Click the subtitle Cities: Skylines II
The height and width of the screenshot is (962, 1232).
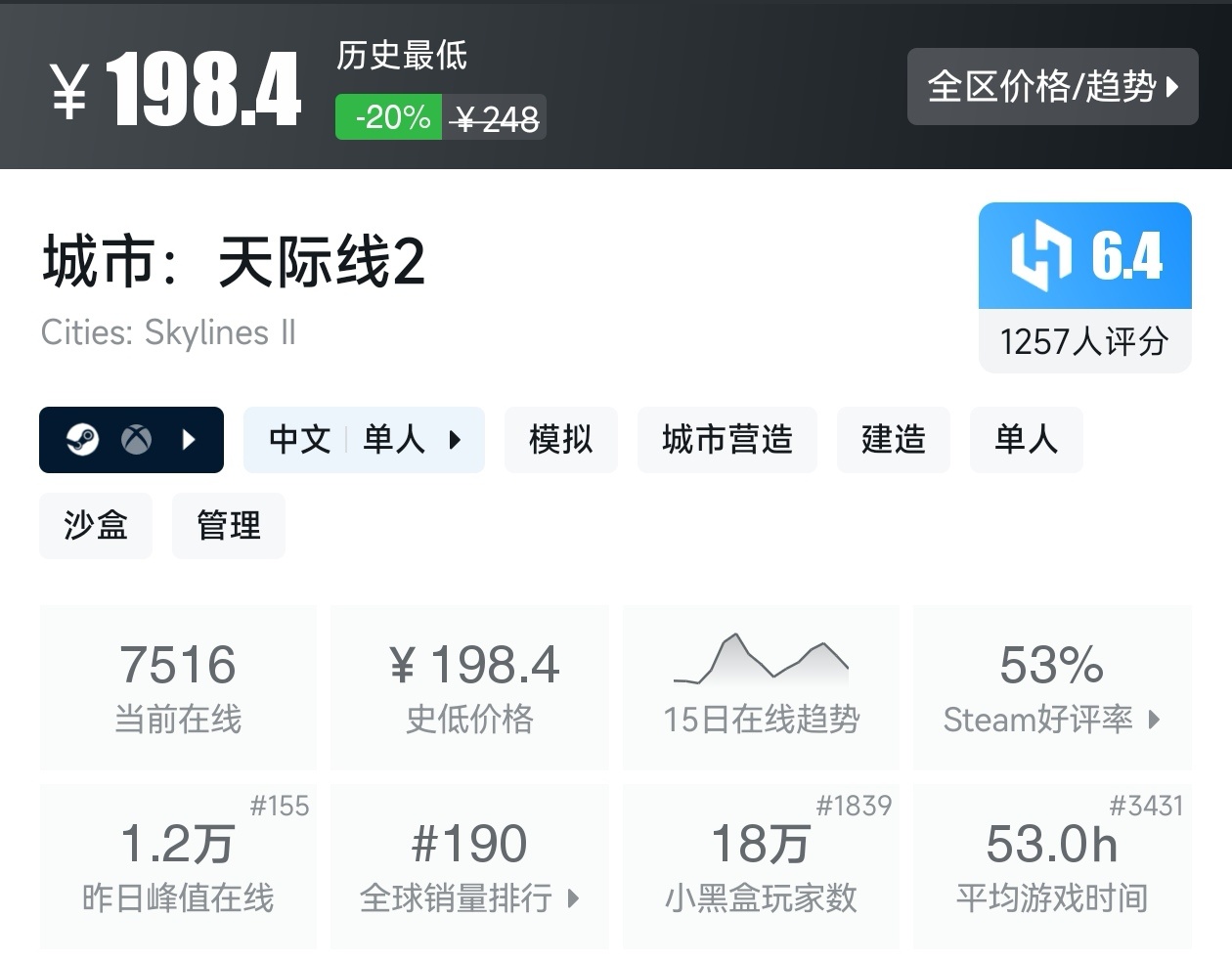coord(168,332)
